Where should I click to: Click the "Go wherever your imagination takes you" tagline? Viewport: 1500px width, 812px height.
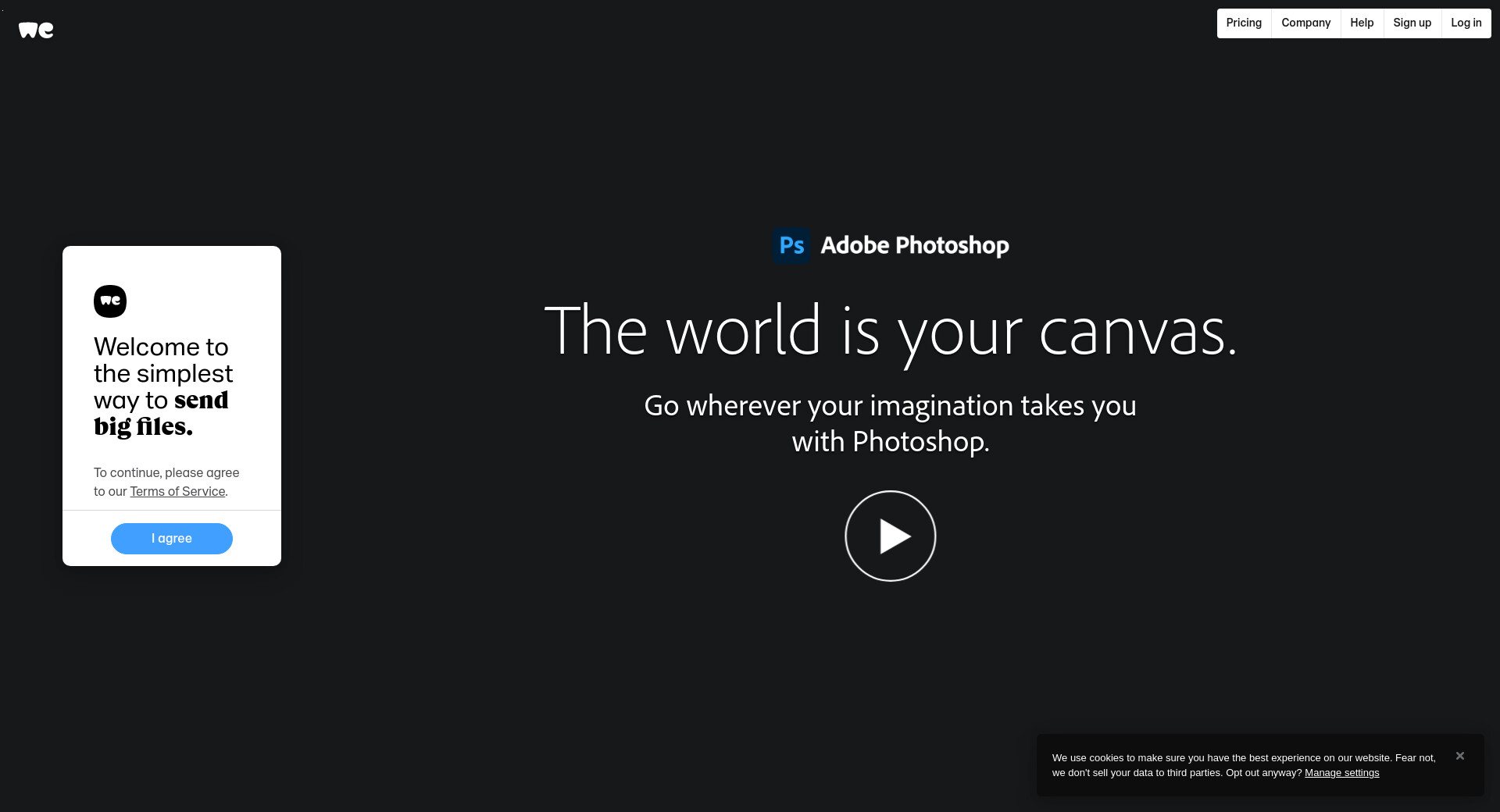point(891,424)
